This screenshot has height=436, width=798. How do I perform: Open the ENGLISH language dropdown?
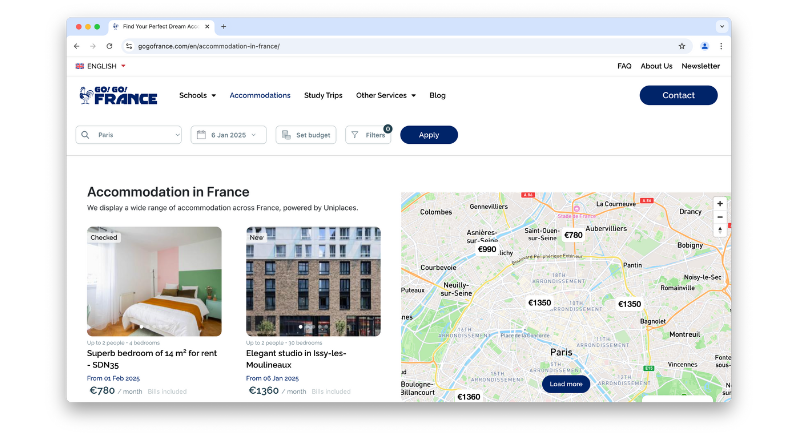pos(101,66)
